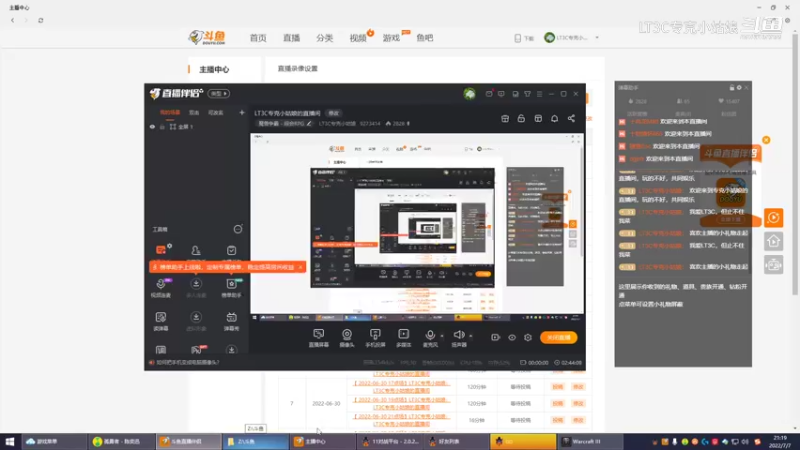
Task: Expand the user account dropdown arrow in header
Action: 597,38
